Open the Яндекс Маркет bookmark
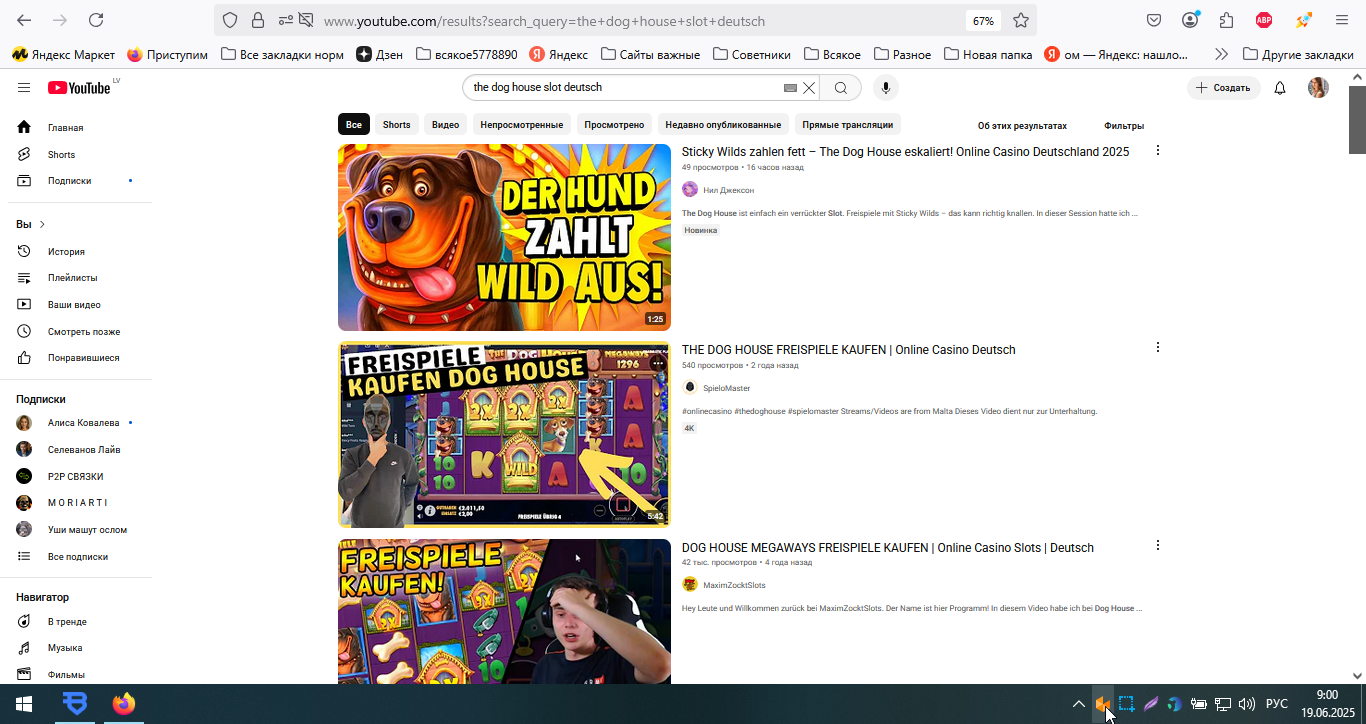The height and width of the screenshot is (724, 1366). (x=63, y=54)
